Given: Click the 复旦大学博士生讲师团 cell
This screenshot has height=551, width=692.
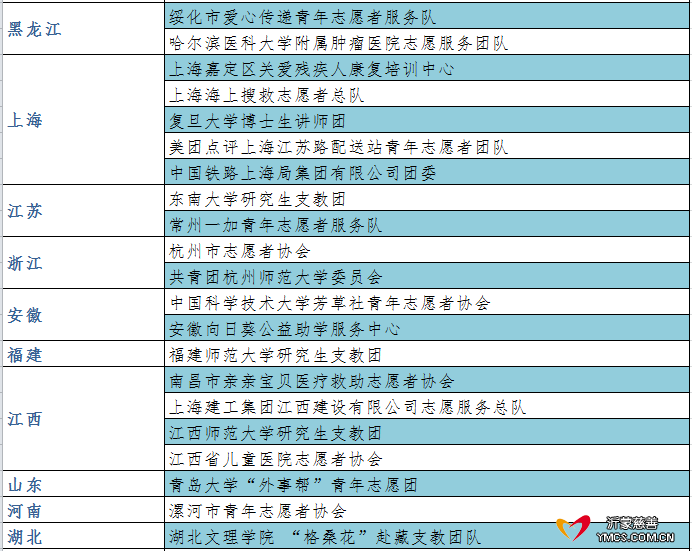Looking at the screenshot, I should [427, 120].
